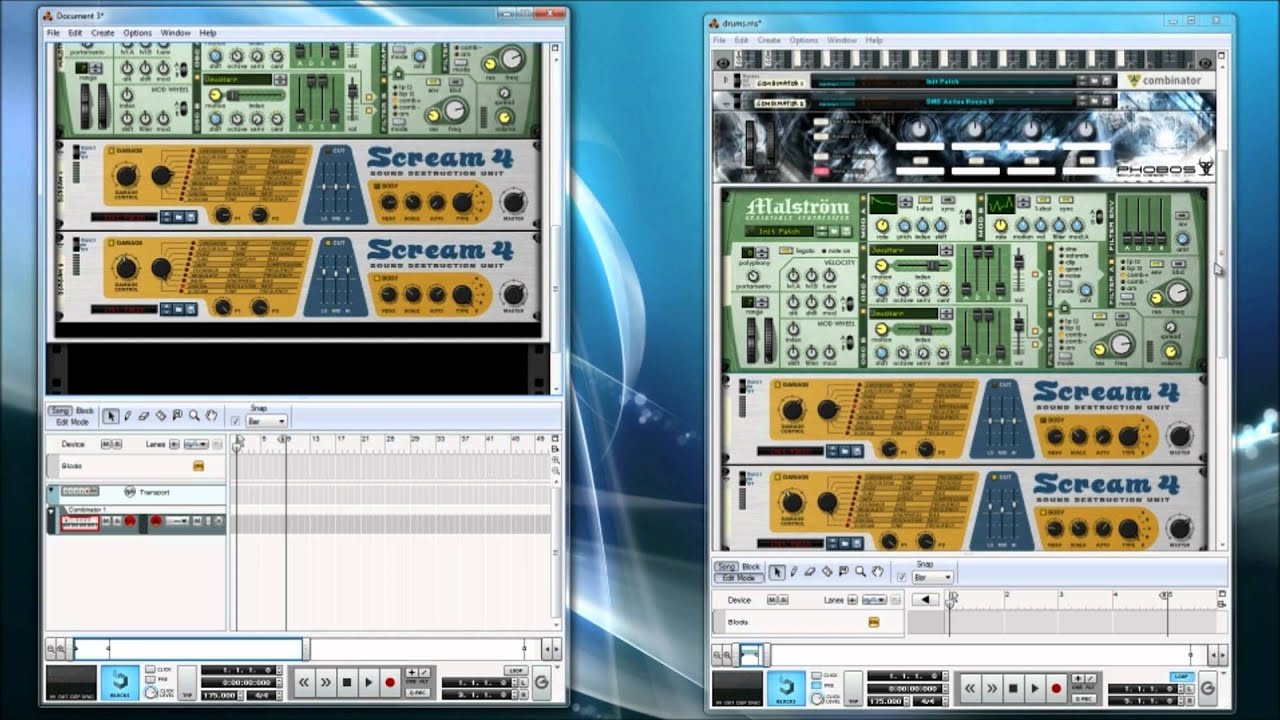Toggle the Pre checkbox in drums transport
This screenshot has width=1280, height=720.
[816, 685]
